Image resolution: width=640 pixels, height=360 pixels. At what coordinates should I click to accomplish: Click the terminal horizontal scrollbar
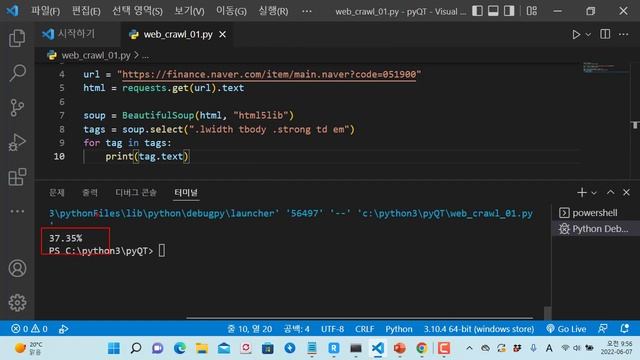point(359,318)
